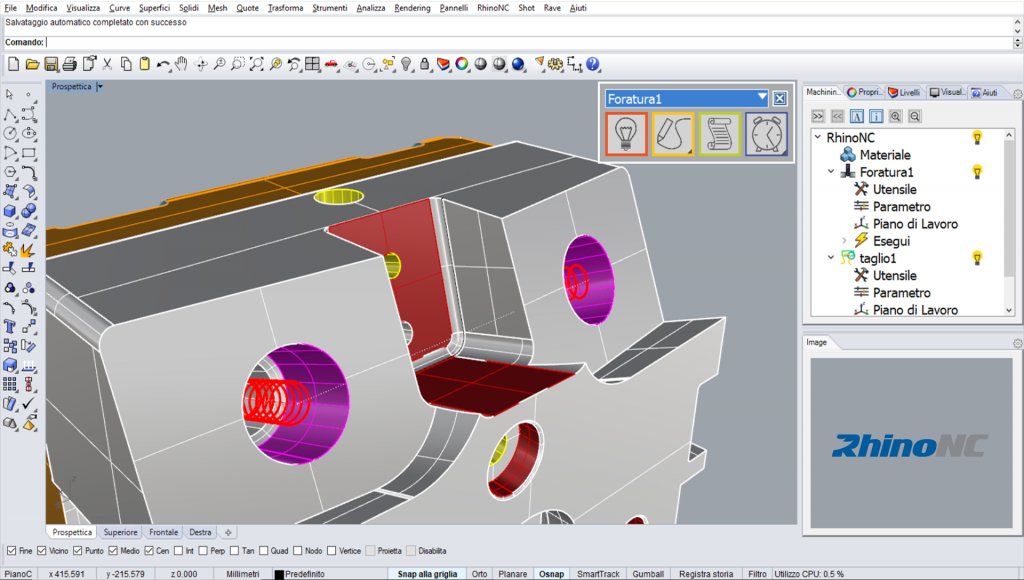Select the Polyline tool in left sidebar
The height and width of the screenshot is (580, 1024).
(10, 114)
